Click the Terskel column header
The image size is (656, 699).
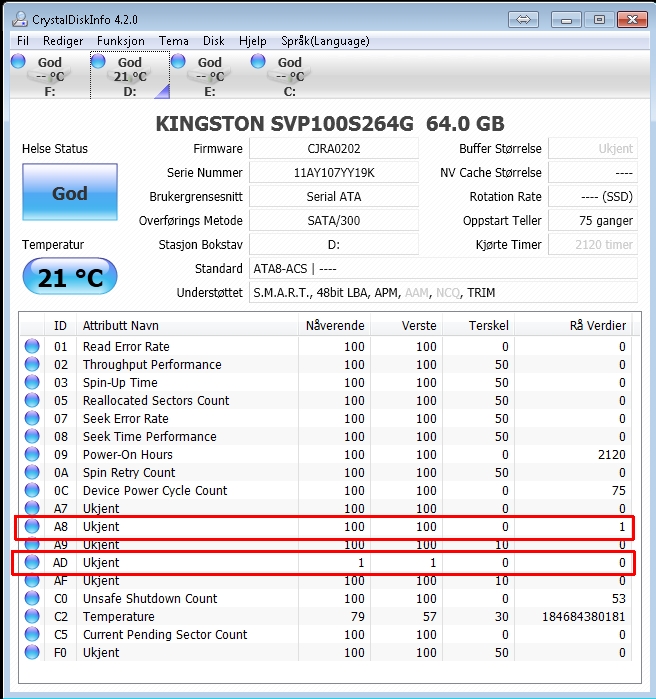479,325
